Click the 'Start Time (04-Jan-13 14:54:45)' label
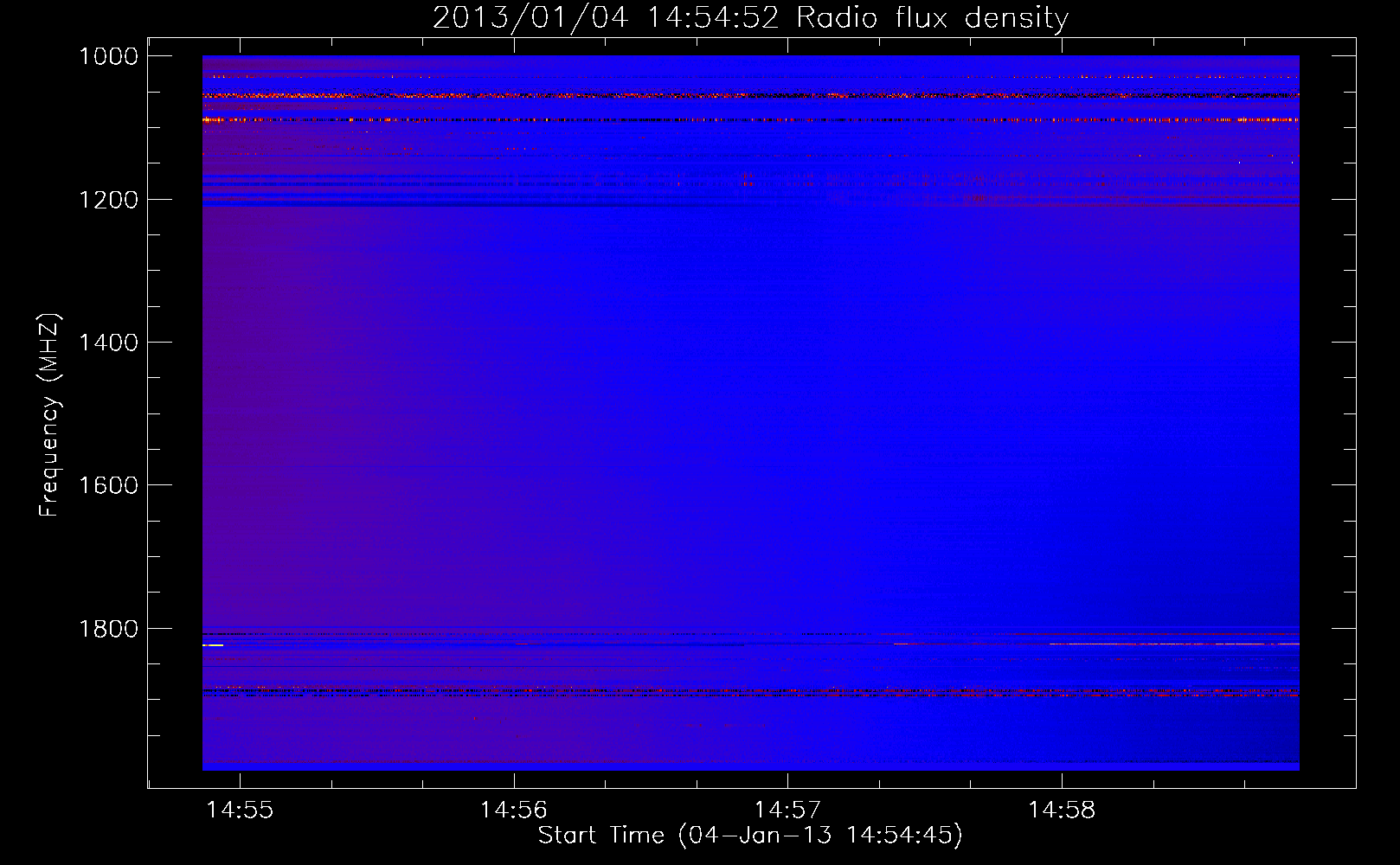Viewport: 1400px width, 865px height. point(750,836)
